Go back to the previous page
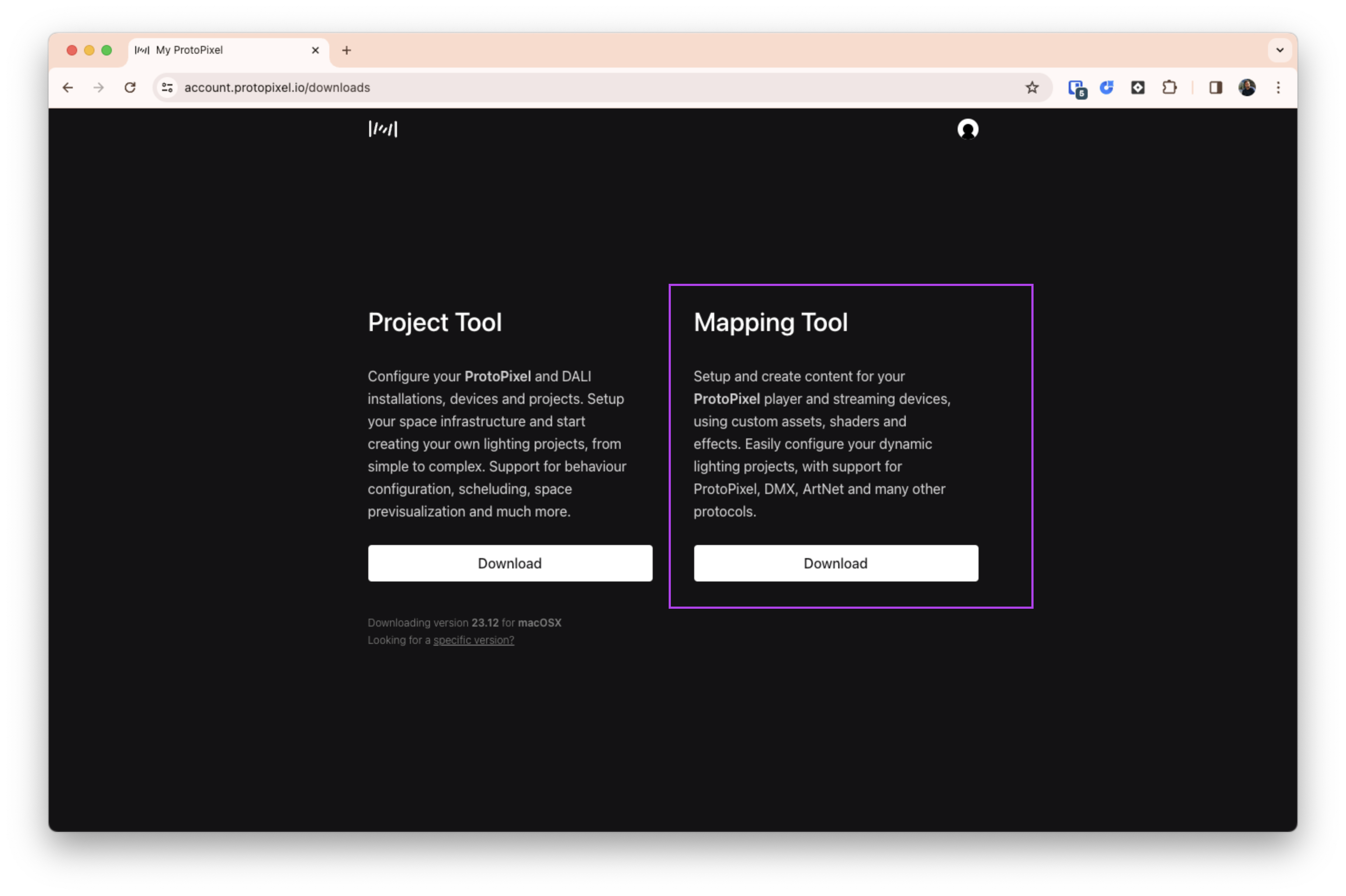 [68, 88]
